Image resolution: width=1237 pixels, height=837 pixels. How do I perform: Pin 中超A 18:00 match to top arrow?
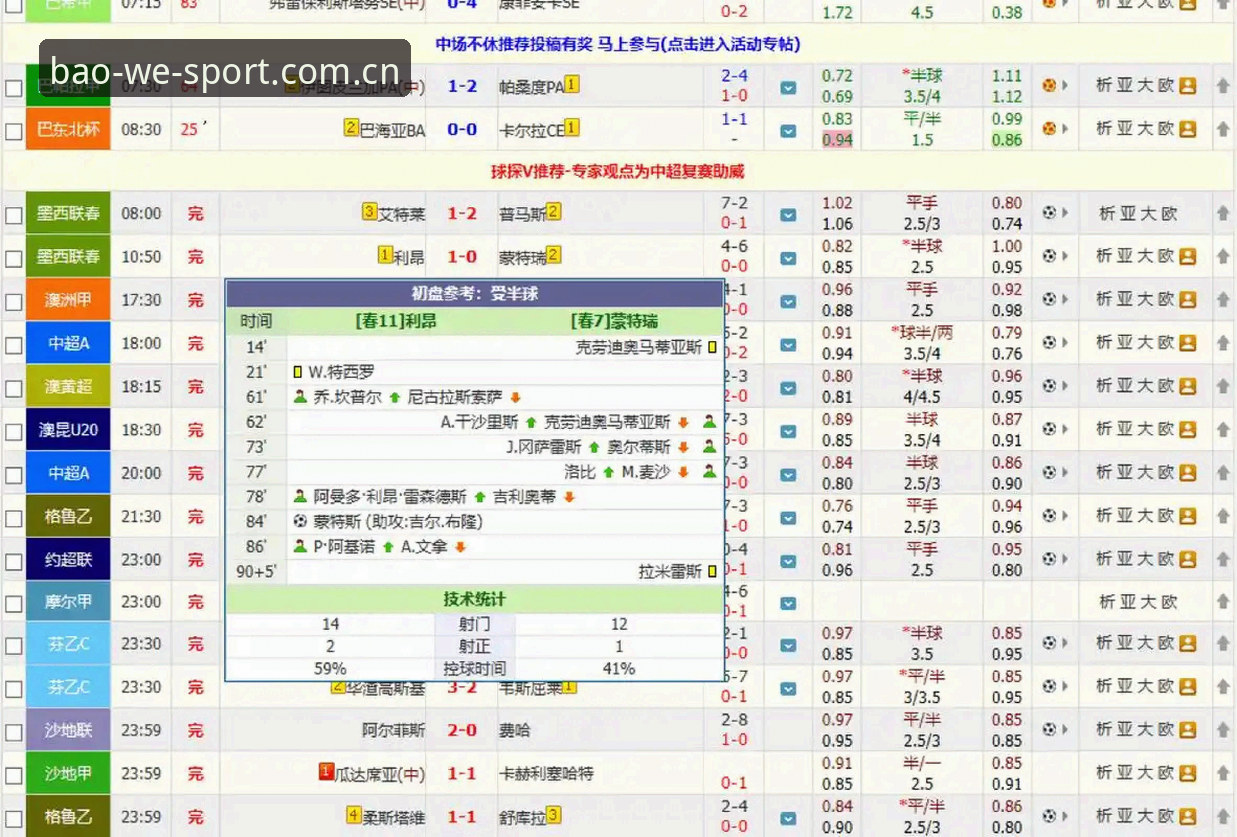(1222, 343)
